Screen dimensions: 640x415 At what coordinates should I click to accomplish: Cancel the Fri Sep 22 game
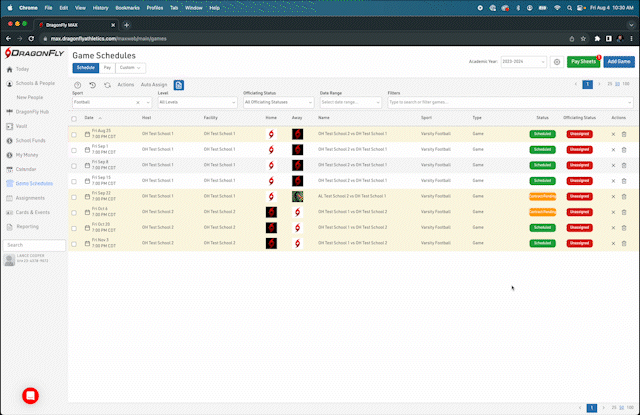(x=614, y=196)
